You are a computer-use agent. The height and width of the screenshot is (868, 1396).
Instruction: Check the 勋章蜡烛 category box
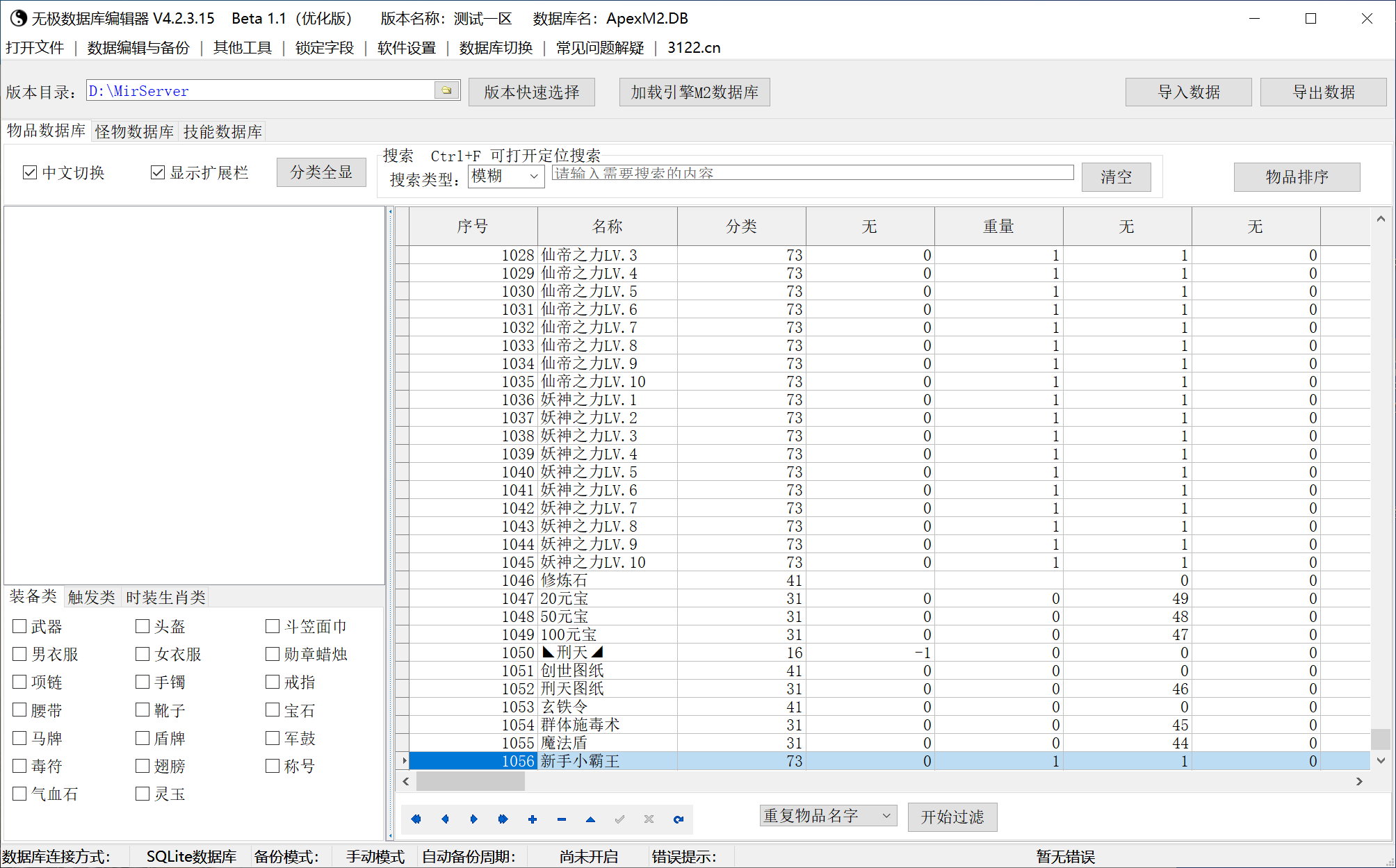(273, 654)
